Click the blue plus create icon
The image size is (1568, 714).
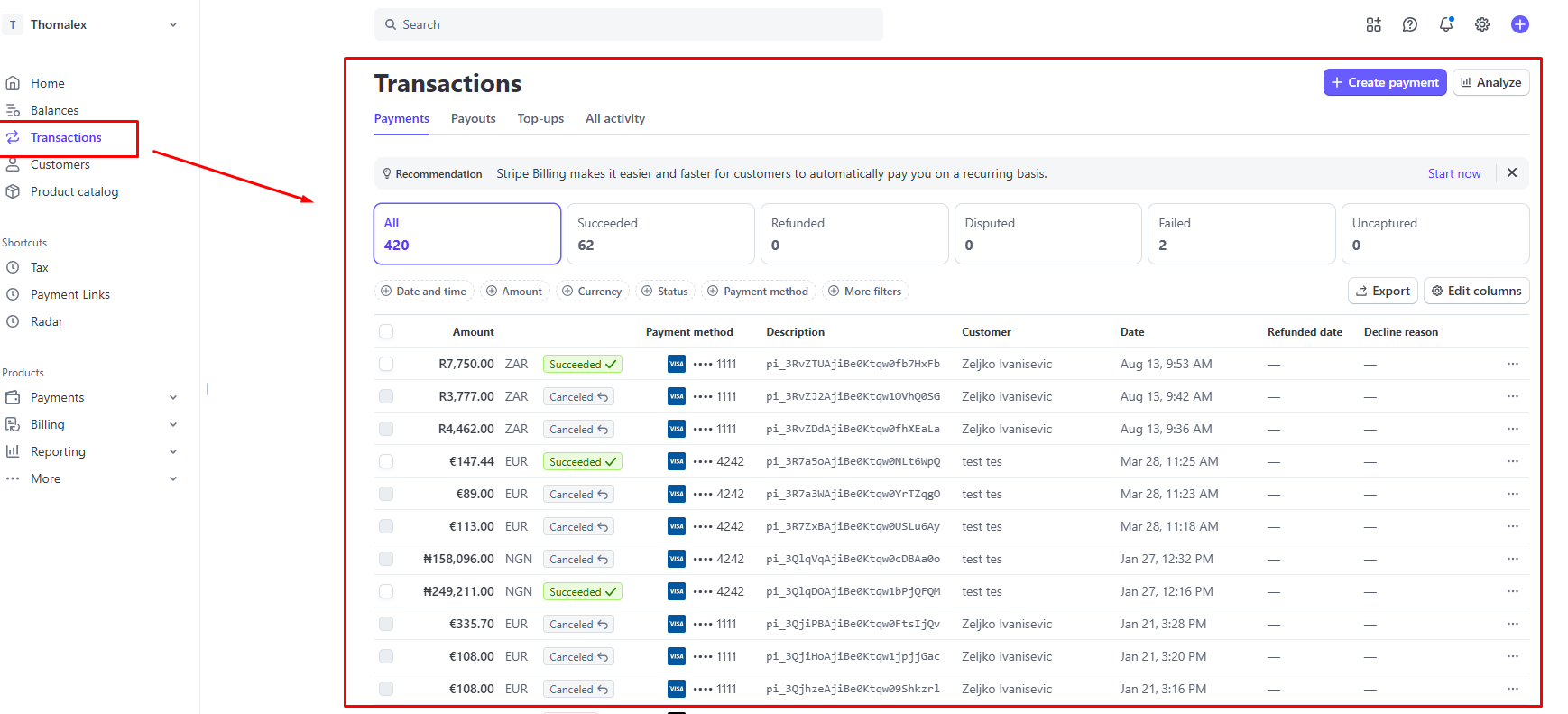[x=1520, y=24]
